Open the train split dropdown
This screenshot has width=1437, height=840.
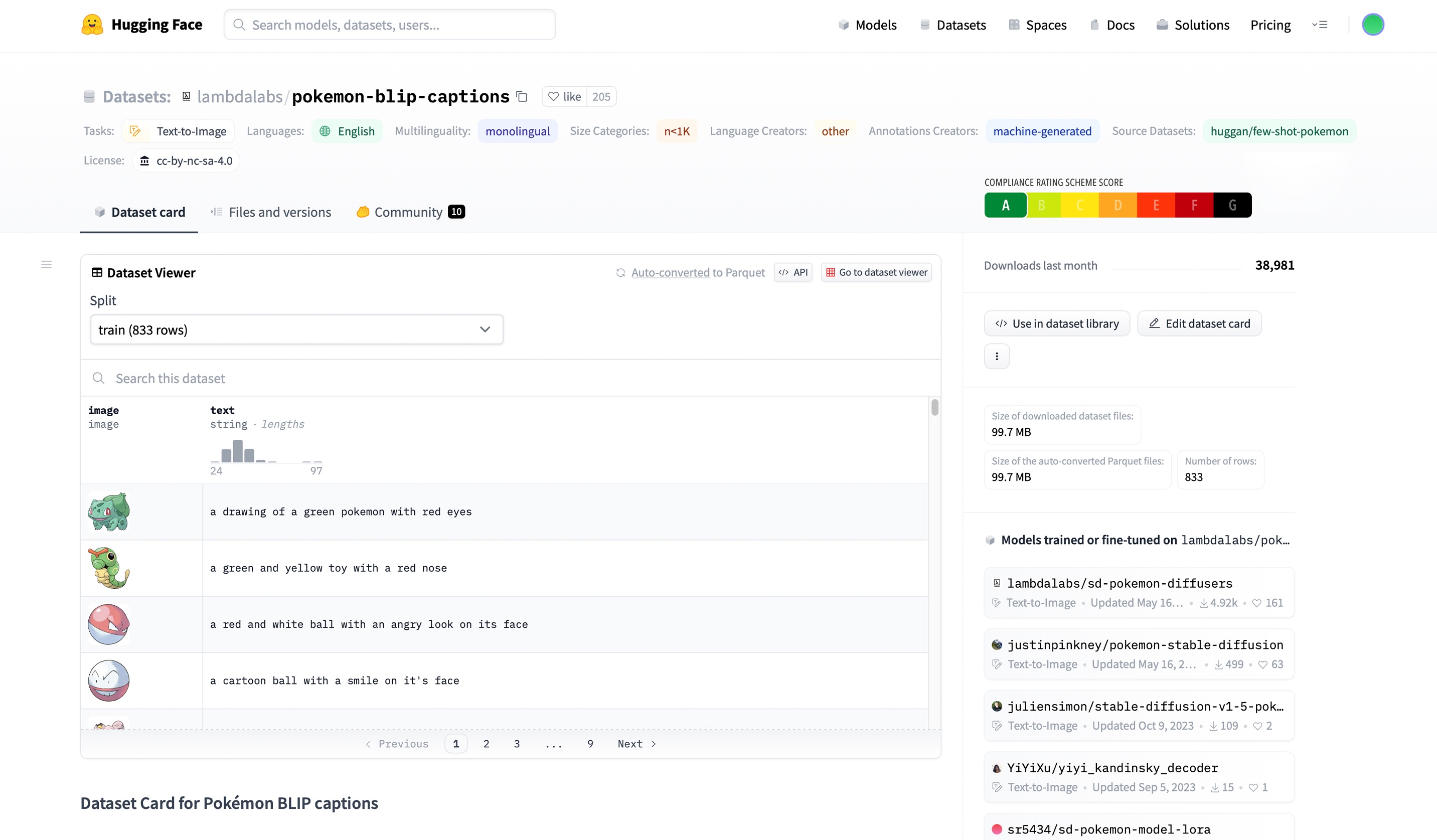(296, 329)
